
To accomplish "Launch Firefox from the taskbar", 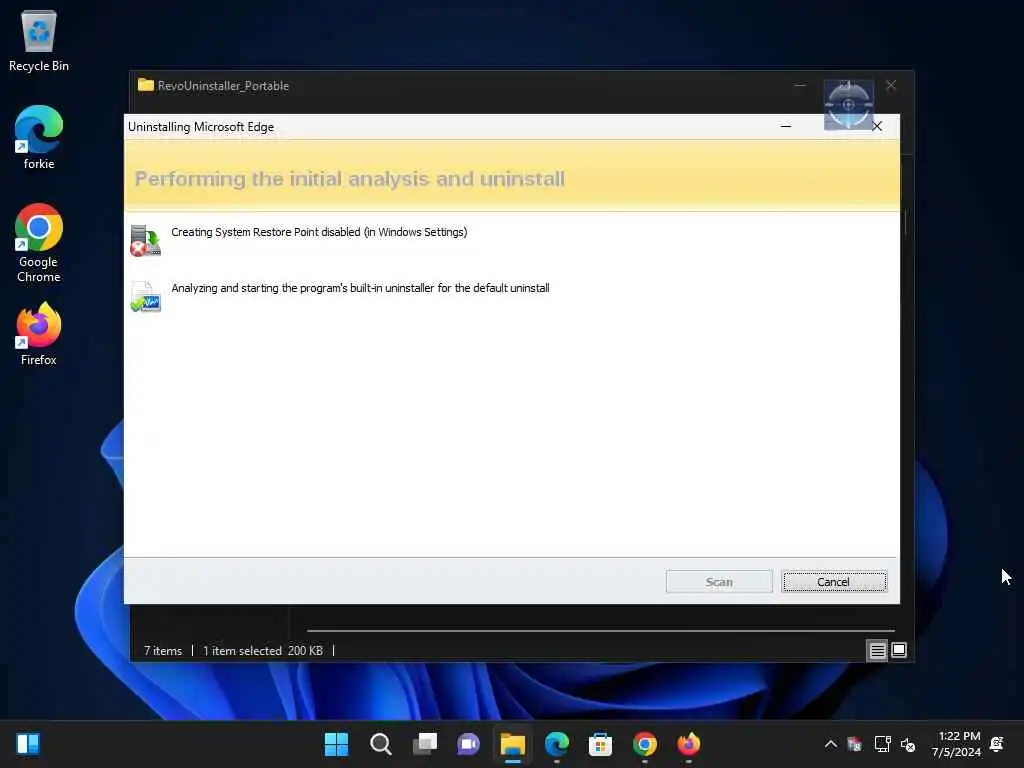I will [x=688, y=744].
